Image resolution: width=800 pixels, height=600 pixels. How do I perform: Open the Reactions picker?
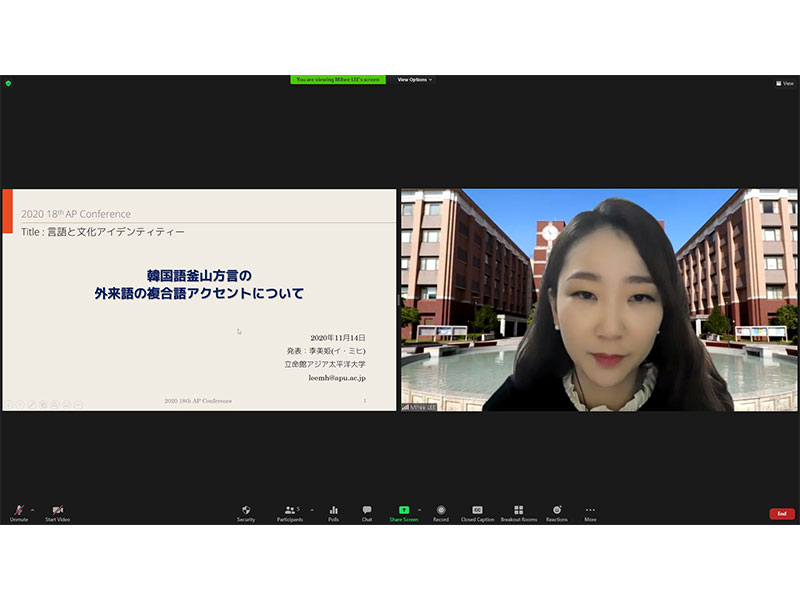click(x=557, y=512)
